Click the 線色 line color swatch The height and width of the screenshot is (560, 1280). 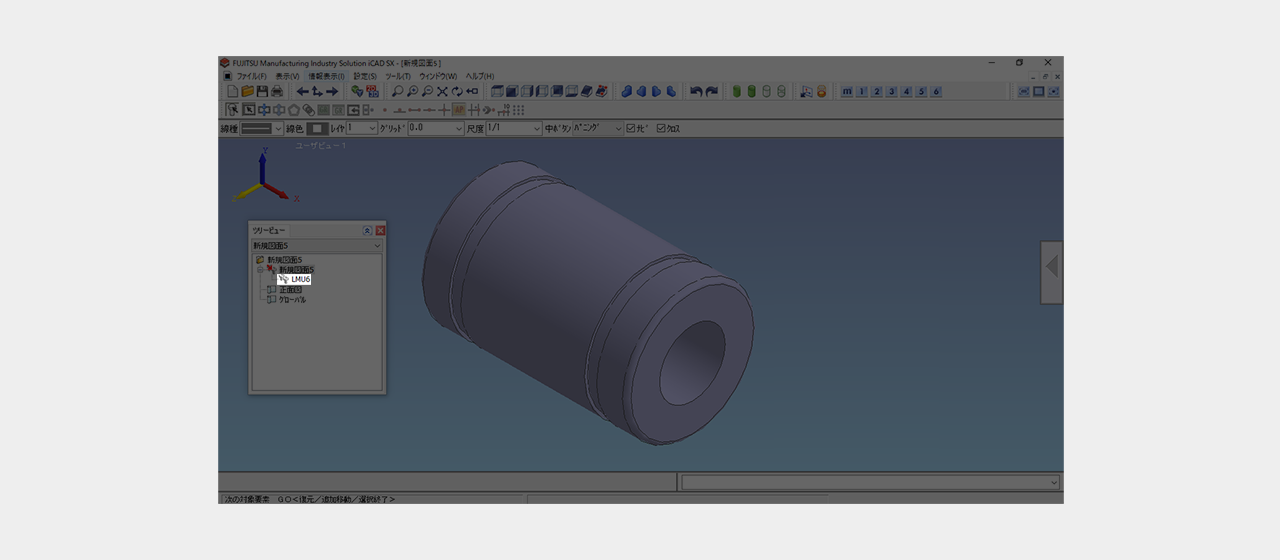tap(316, 129)
